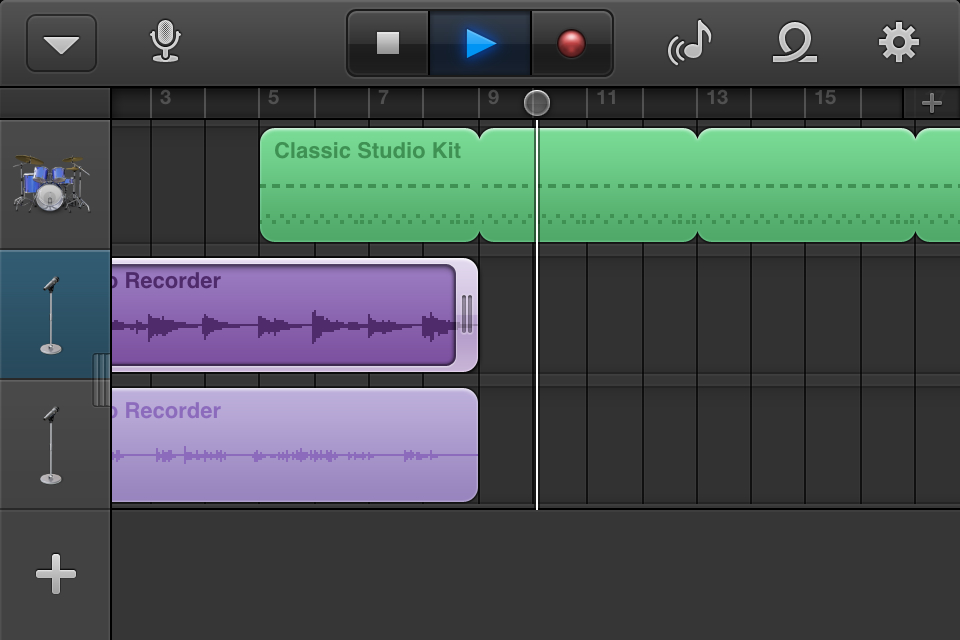Expand track controls using the side handle

[x=102, y=380]
